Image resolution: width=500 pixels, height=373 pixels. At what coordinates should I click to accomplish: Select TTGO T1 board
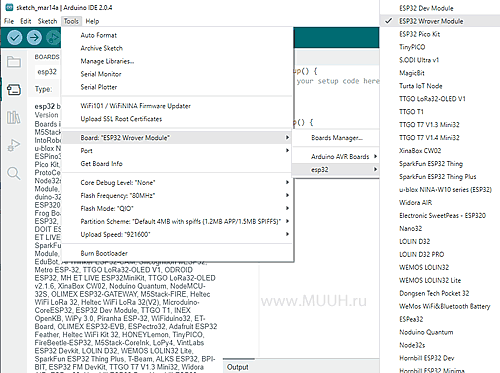[440, 112]
